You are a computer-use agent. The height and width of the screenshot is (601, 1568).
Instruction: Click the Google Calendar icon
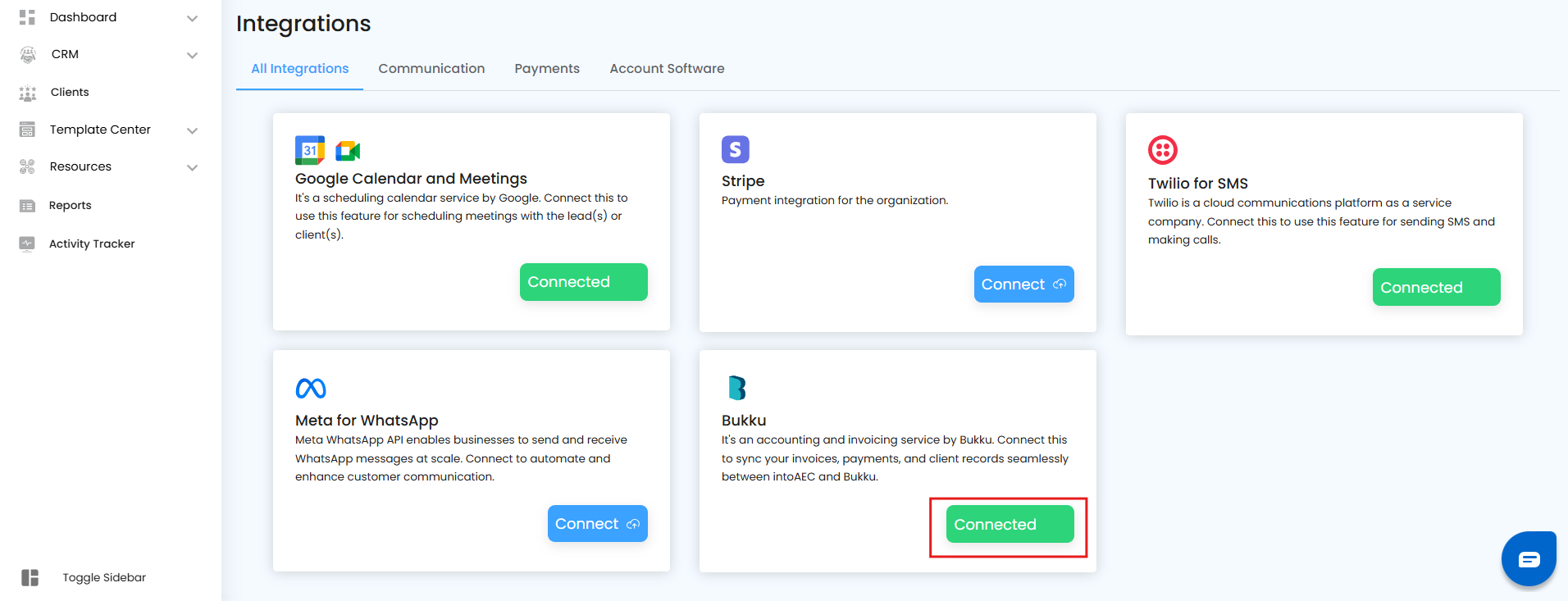309,150
